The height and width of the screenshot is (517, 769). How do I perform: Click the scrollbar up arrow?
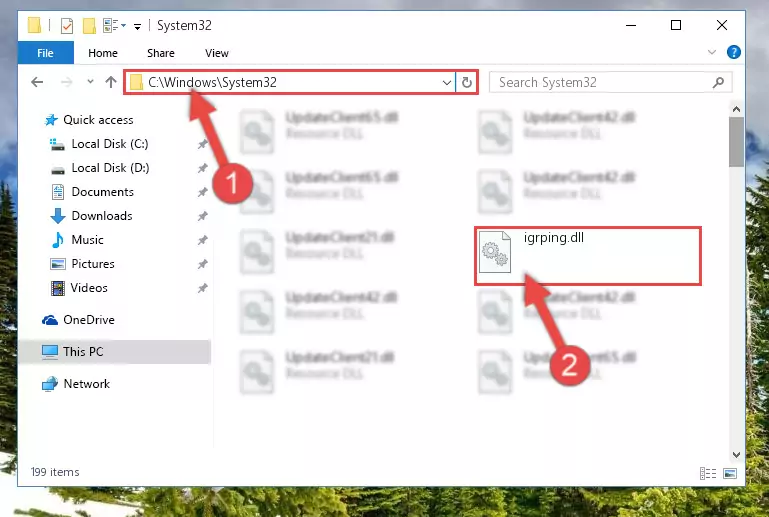736,109
